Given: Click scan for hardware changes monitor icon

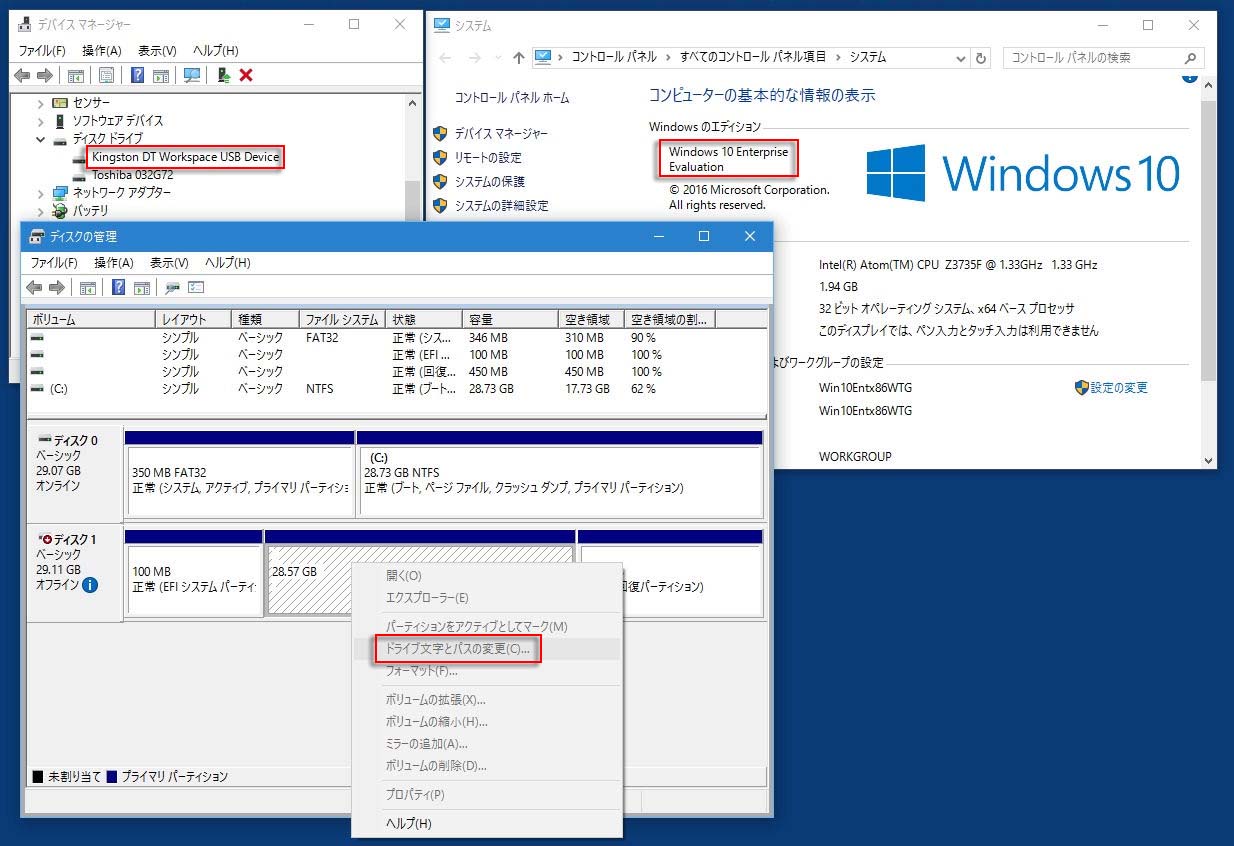Looking at the screenshot, I should (192, 75).
